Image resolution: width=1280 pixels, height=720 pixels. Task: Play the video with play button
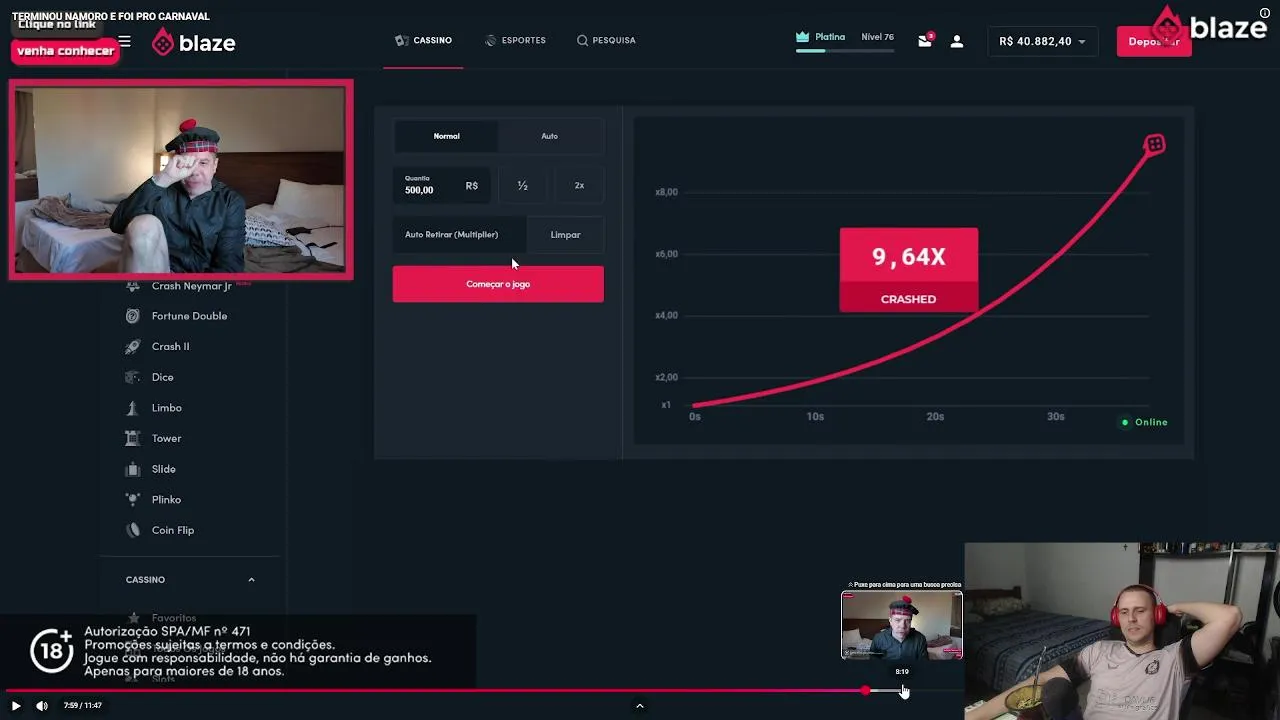(x=16, y=706)
